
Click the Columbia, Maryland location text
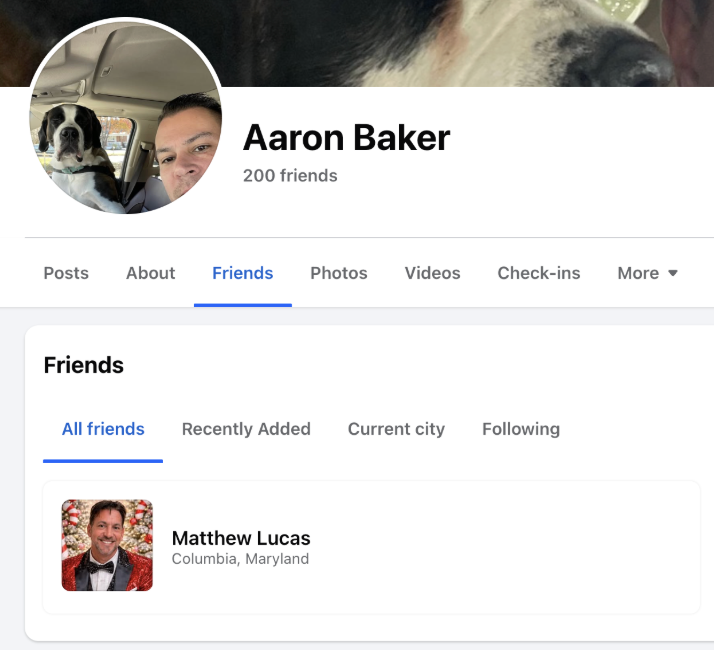pyautogui.click(x=240, y=558)
